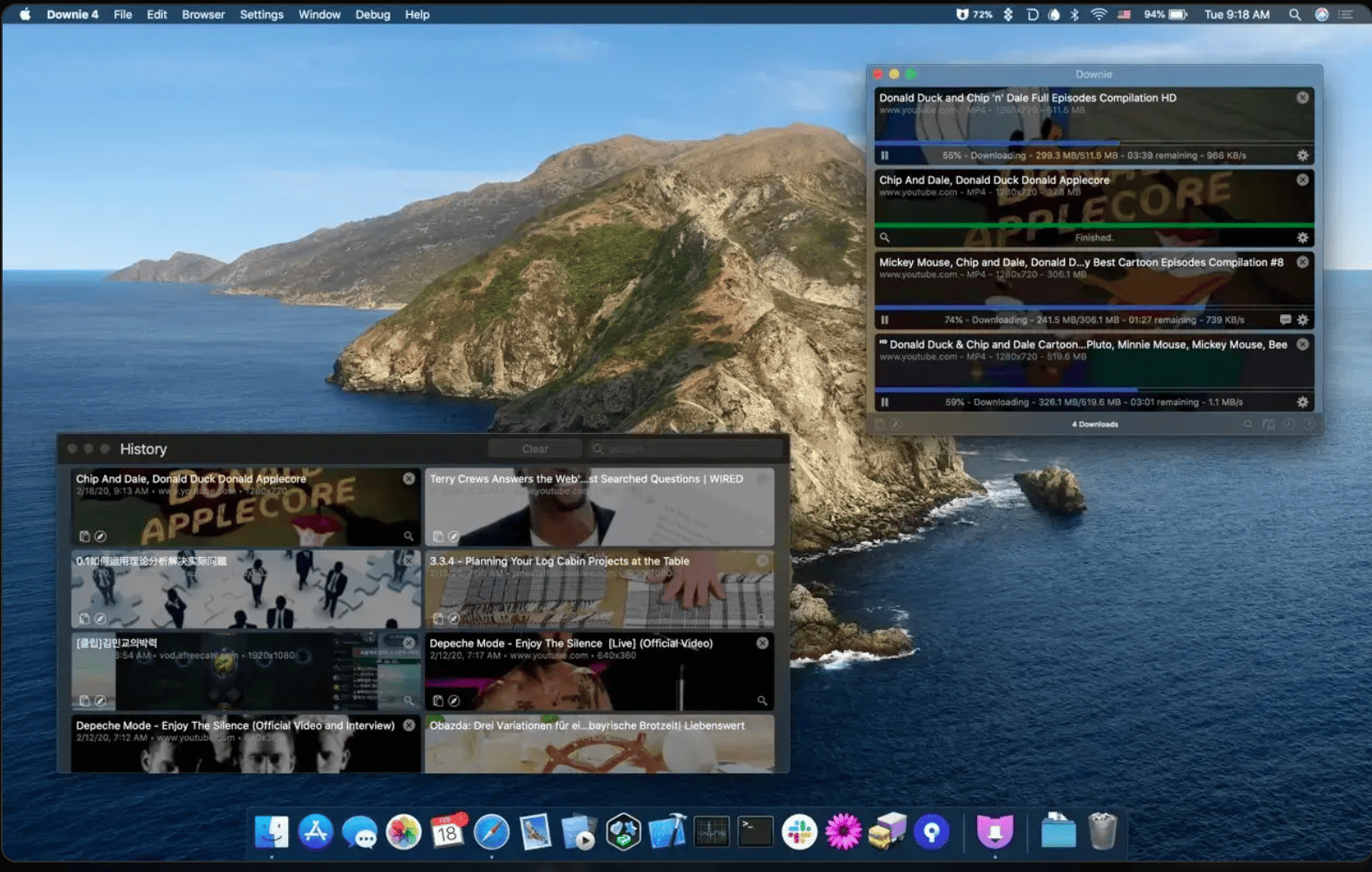Select Obazda Drei Variationen history thumbnail
Screen dimensions: 1372x872
point(599,744)
